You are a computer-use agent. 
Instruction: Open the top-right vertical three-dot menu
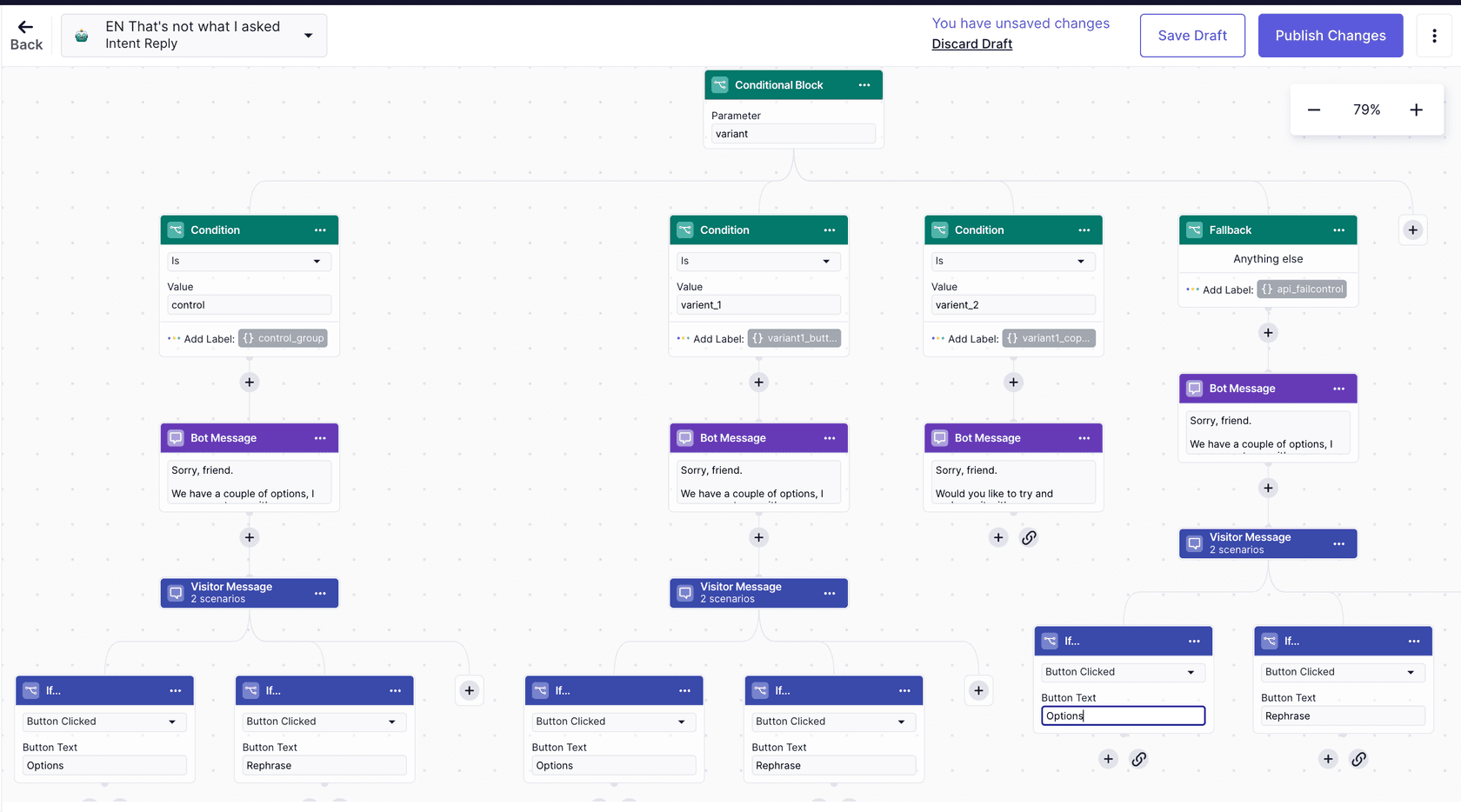click(1434, 36)
